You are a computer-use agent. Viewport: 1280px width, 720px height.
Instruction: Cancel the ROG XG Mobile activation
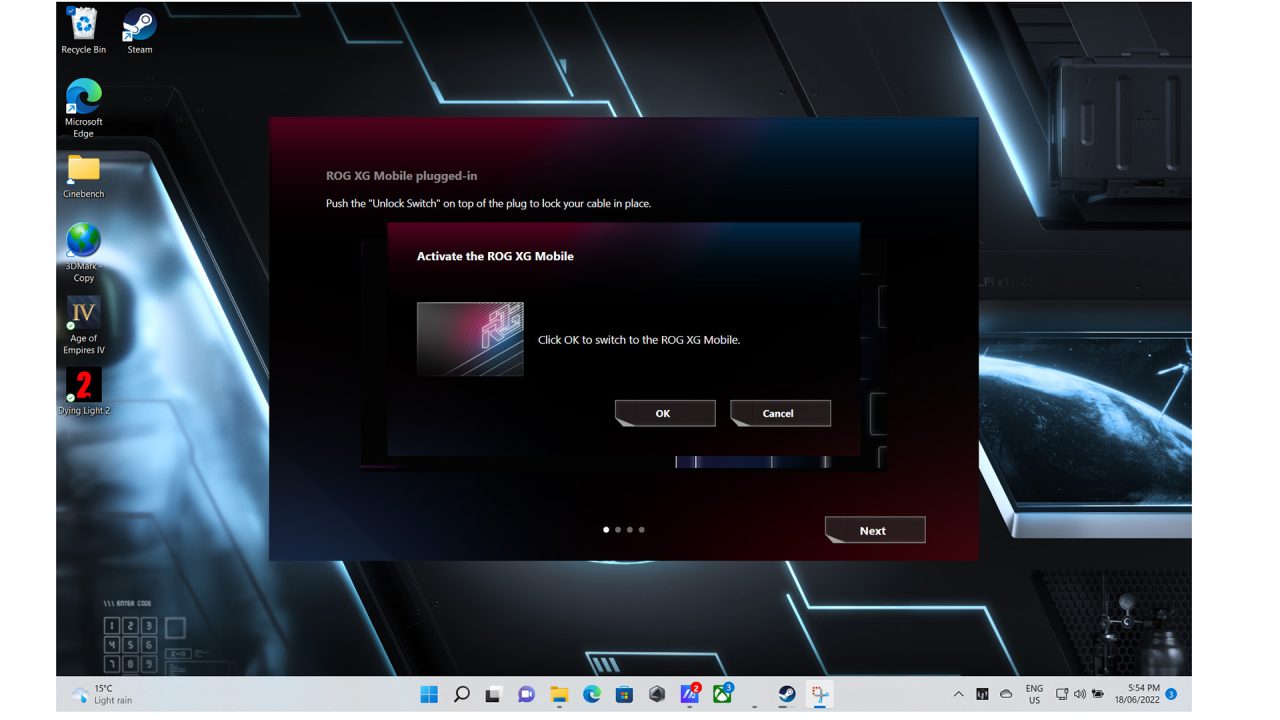(x=780, y=413)
